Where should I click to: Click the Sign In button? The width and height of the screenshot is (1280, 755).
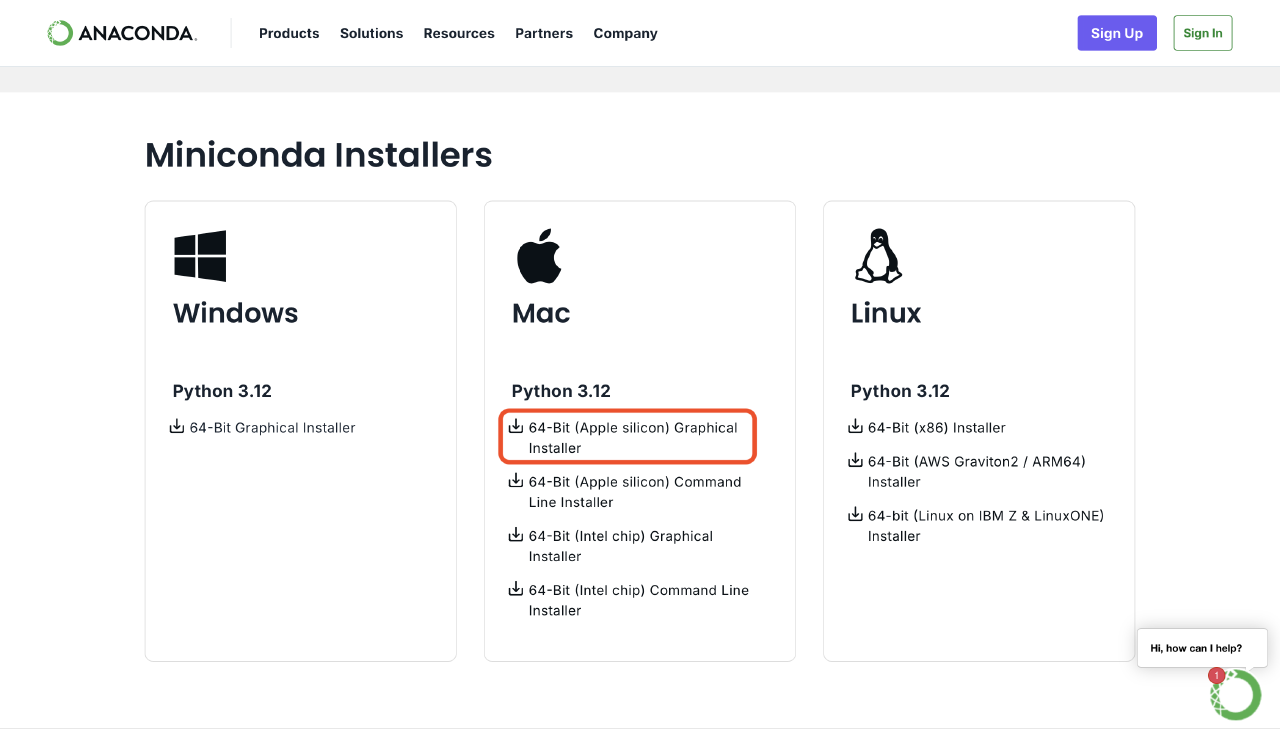click(x=1202, y=32)
